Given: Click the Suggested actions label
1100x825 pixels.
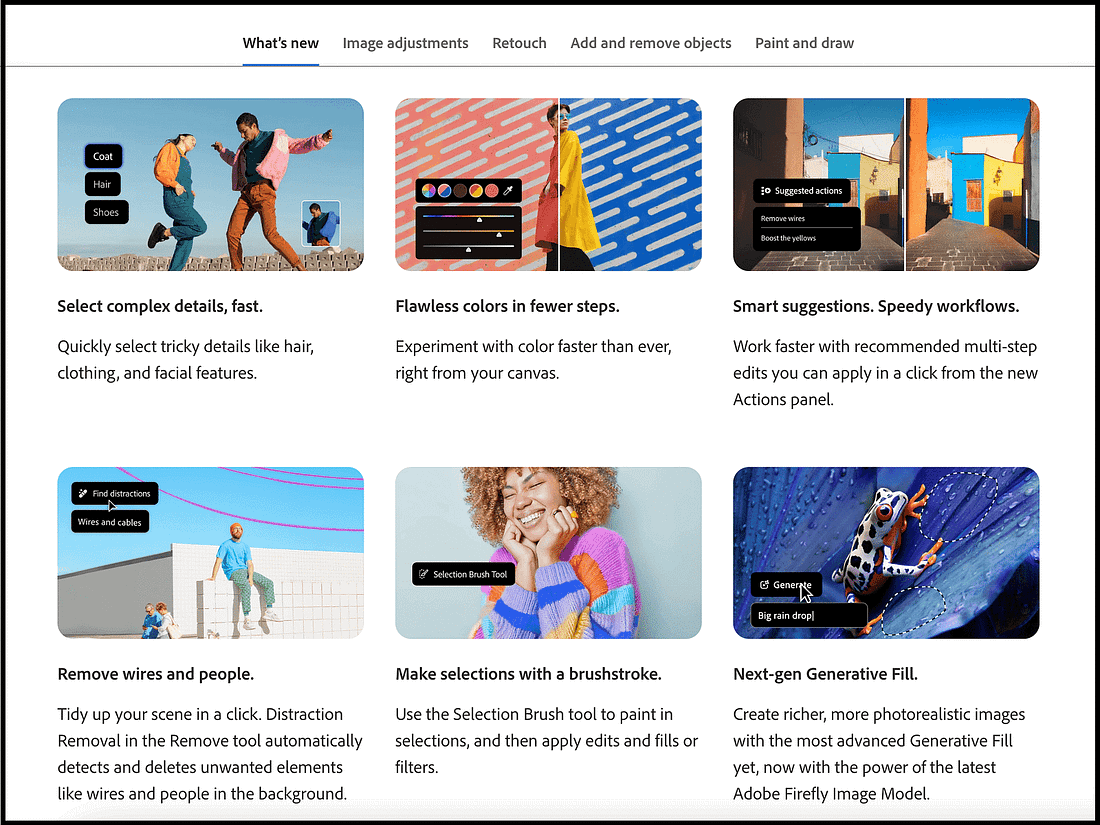Looking at the screenshot, I should point(808,191).
